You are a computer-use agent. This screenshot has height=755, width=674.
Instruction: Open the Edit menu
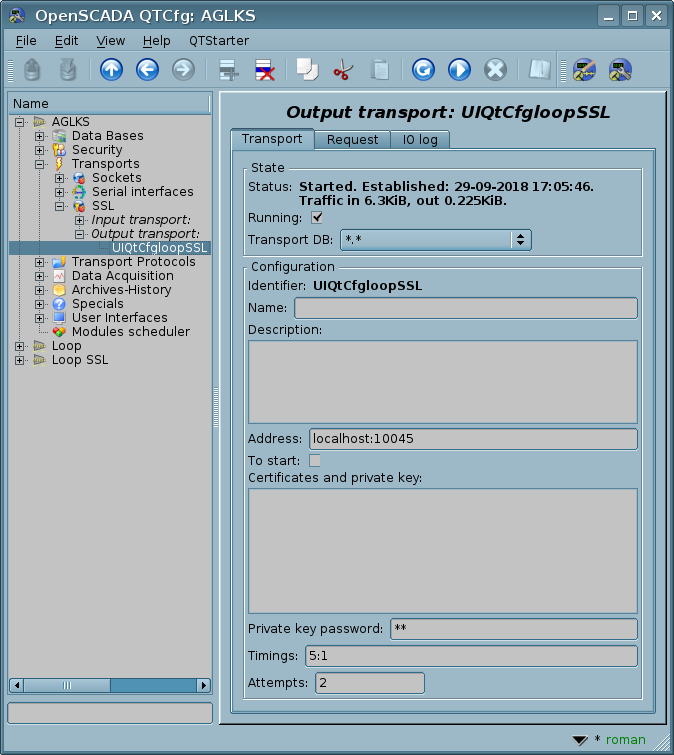(x=66, y=41)
